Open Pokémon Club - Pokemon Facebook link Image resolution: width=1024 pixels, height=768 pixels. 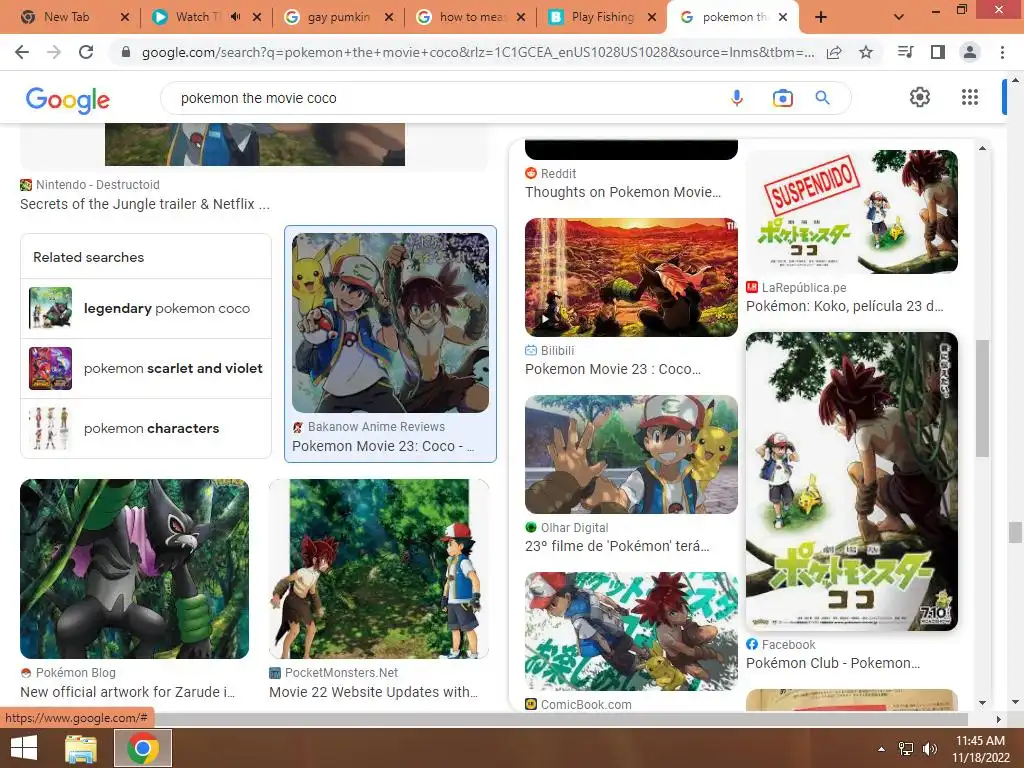[833, 663]
